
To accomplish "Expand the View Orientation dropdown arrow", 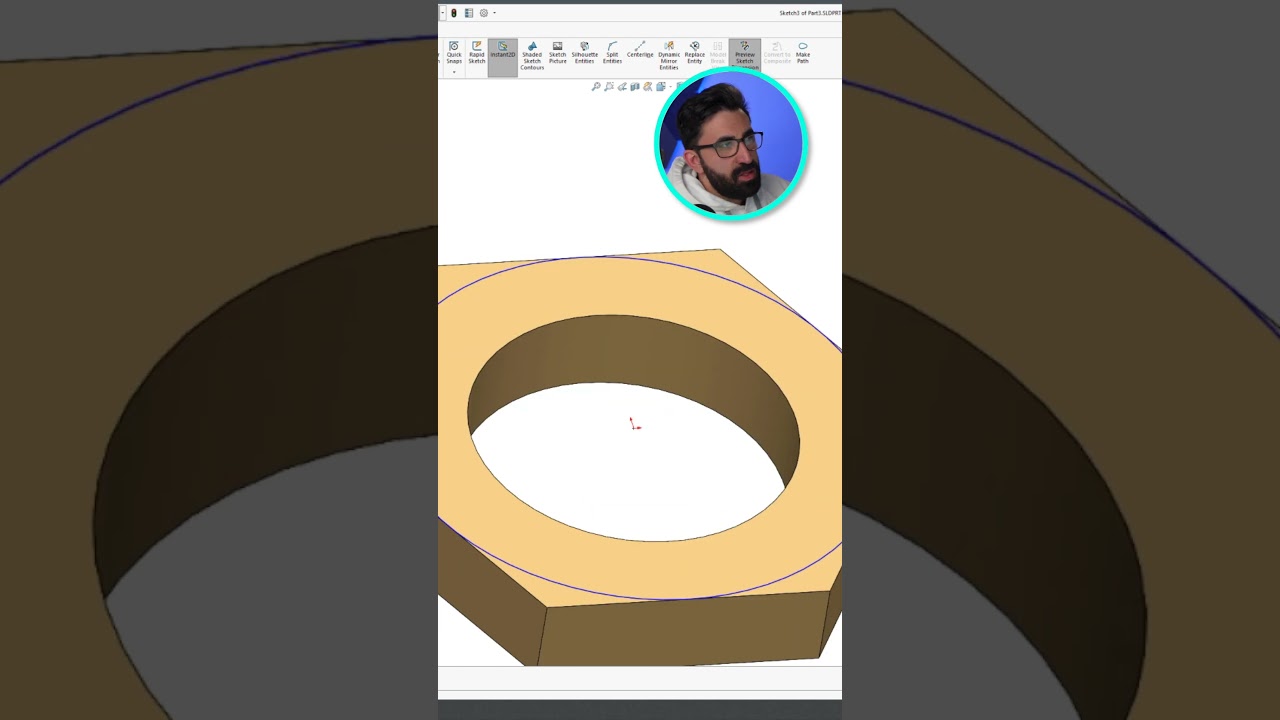I will [x=670, y=87].
